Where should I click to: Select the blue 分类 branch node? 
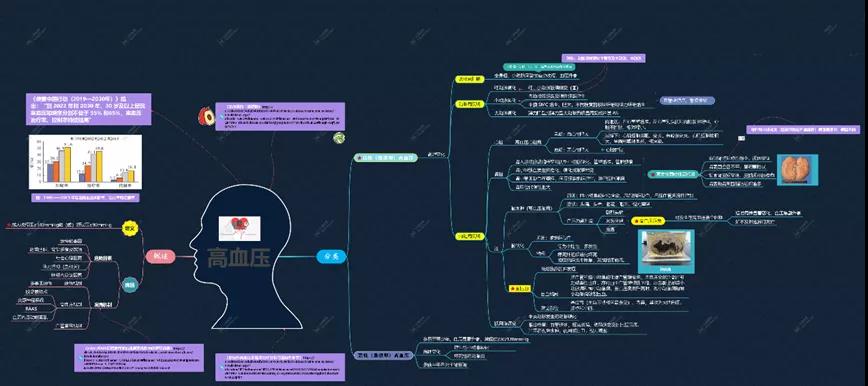331,256
